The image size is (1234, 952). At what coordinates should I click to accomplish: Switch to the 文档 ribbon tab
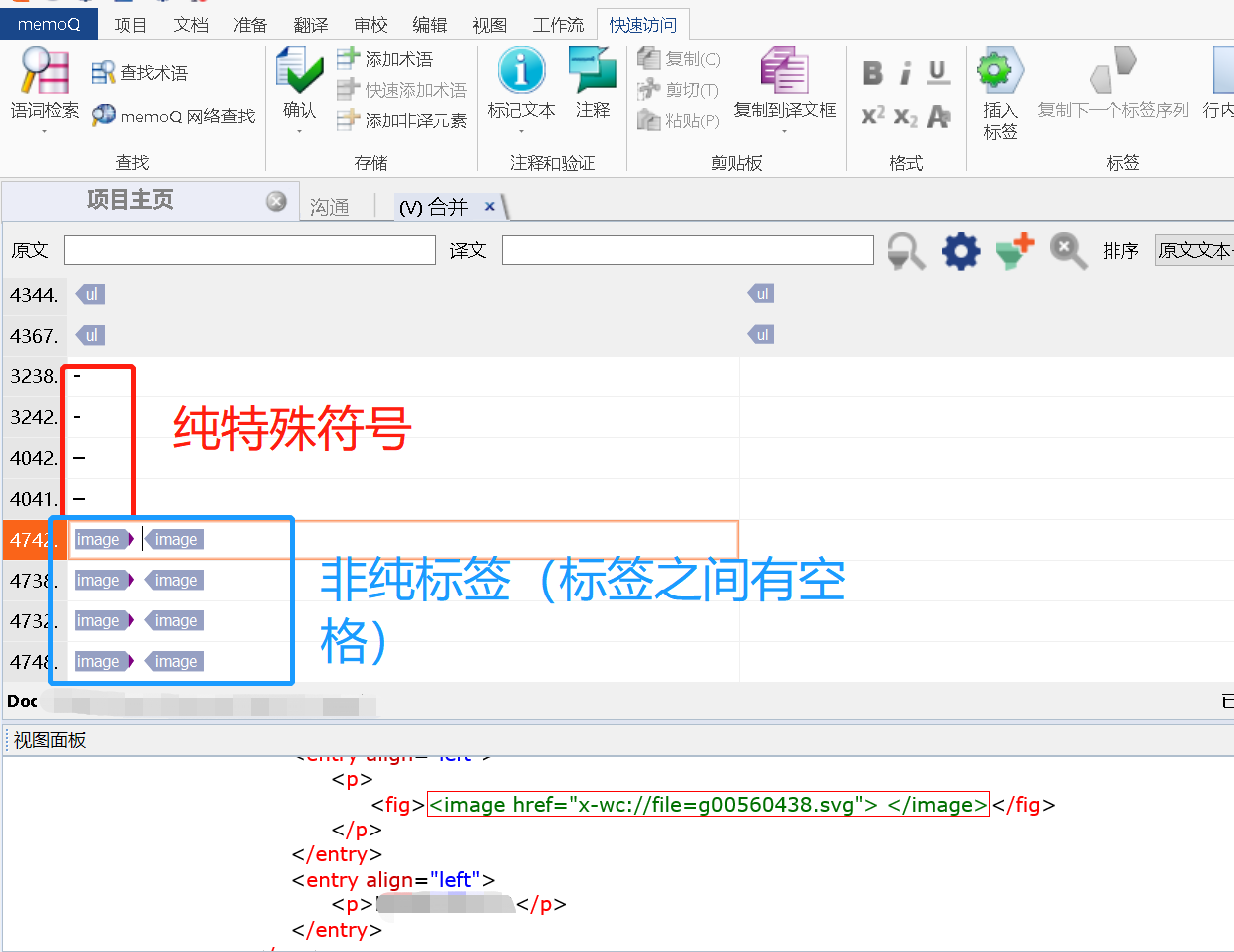tap(191, 25)
